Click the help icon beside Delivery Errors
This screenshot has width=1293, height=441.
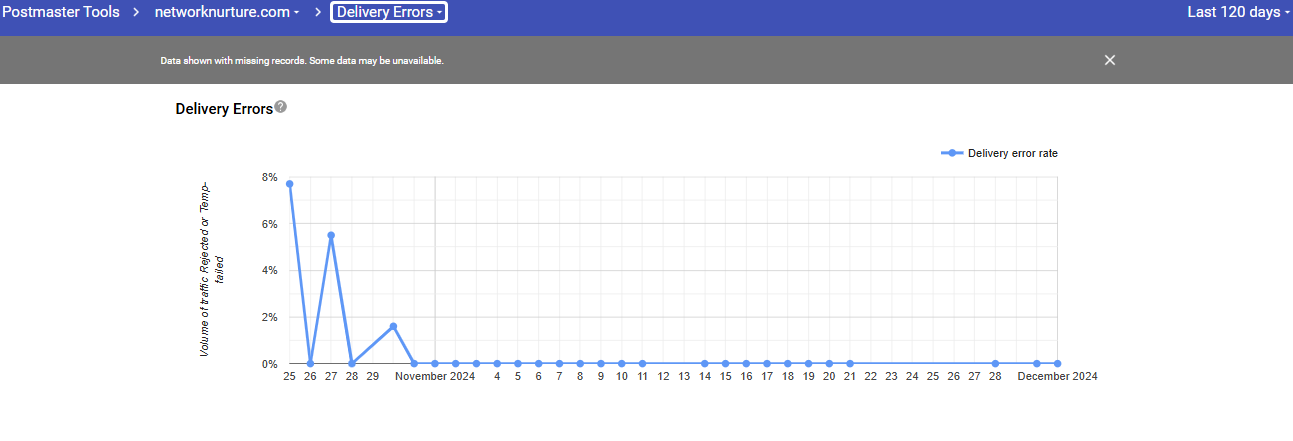tap(281, 107)
